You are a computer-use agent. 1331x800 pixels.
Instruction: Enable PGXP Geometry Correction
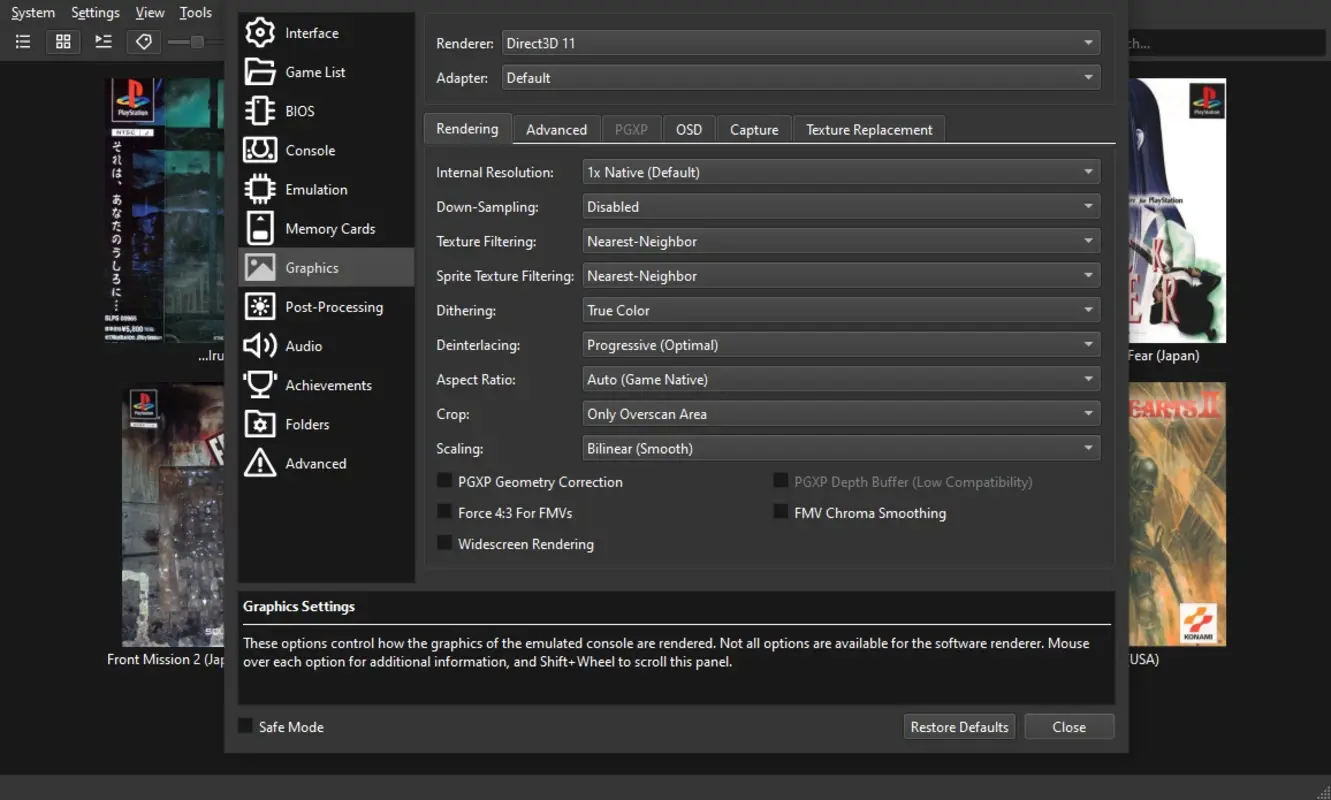point(444,480)
